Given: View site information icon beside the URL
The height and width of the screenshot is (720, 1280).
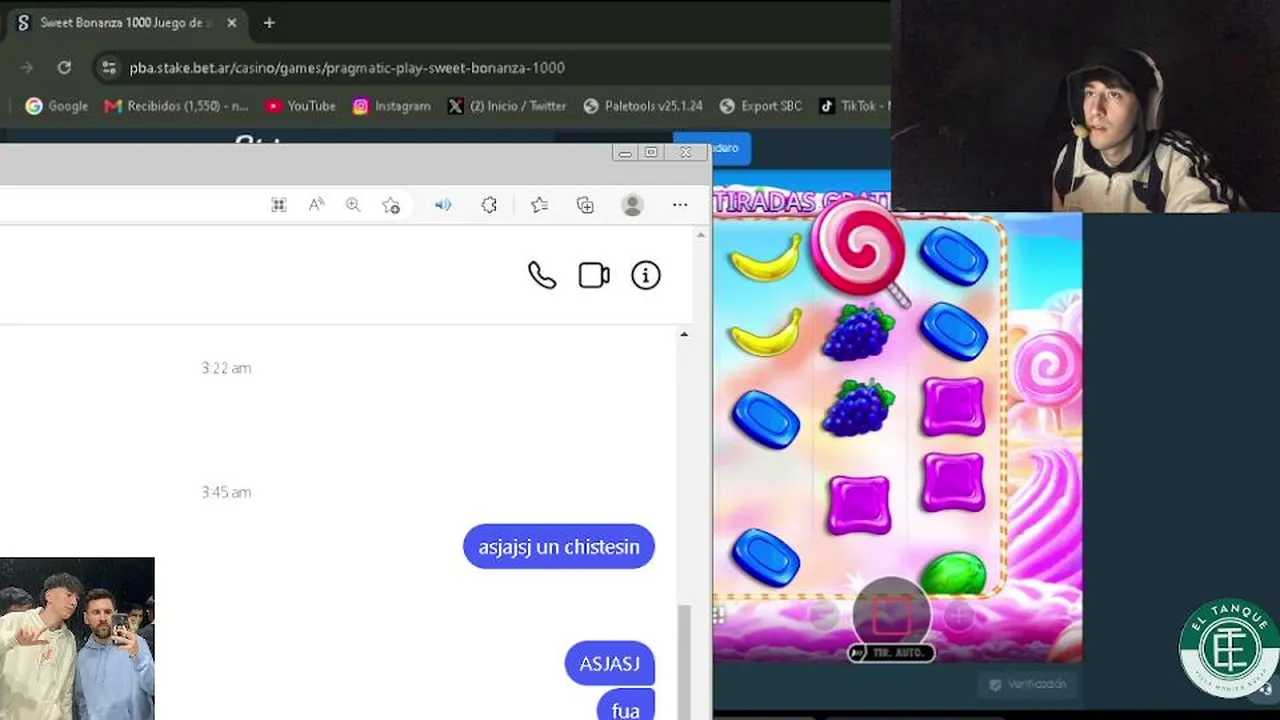Looking at the screenshot, I should pos(109,68).
